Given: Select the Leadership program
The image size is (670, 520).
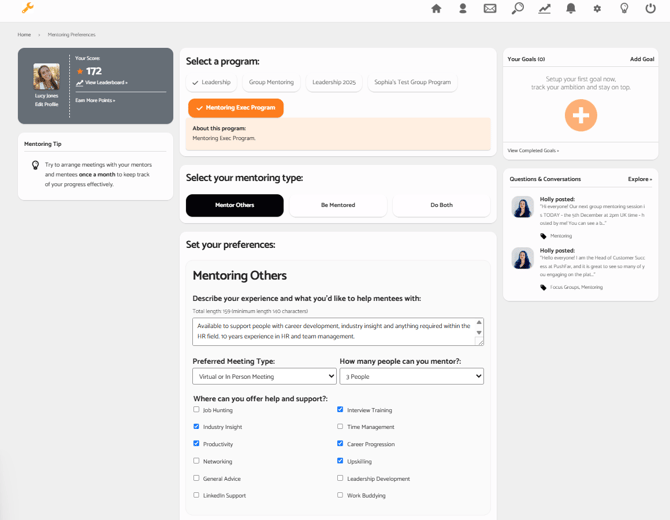Looking at the screenshot, I should (212, 82).
